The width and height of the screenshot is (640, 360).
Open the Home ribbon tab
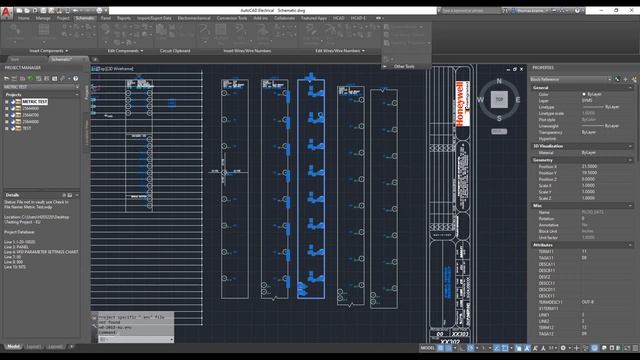24,18
